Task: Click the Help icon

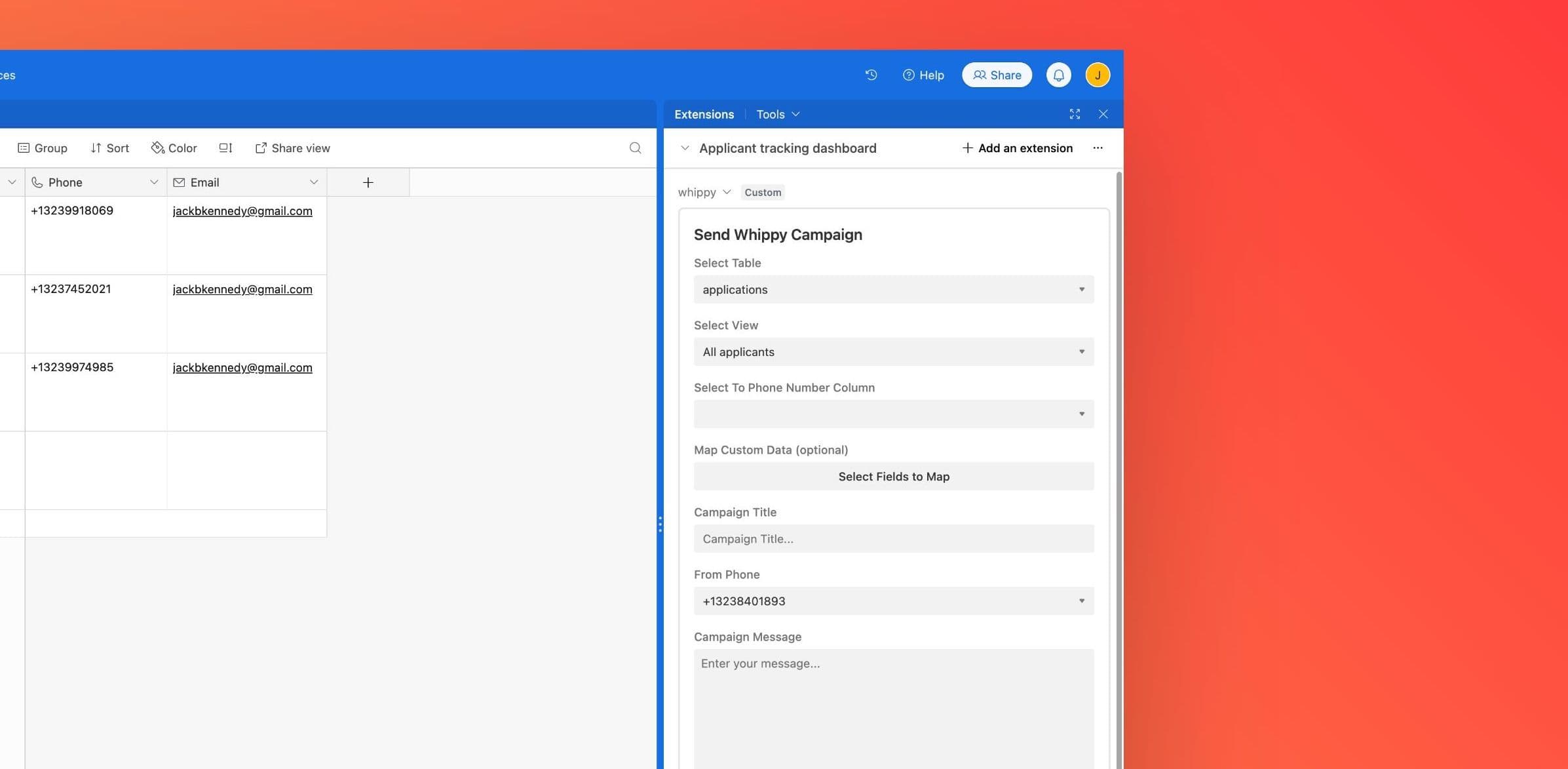Action: 923,75
